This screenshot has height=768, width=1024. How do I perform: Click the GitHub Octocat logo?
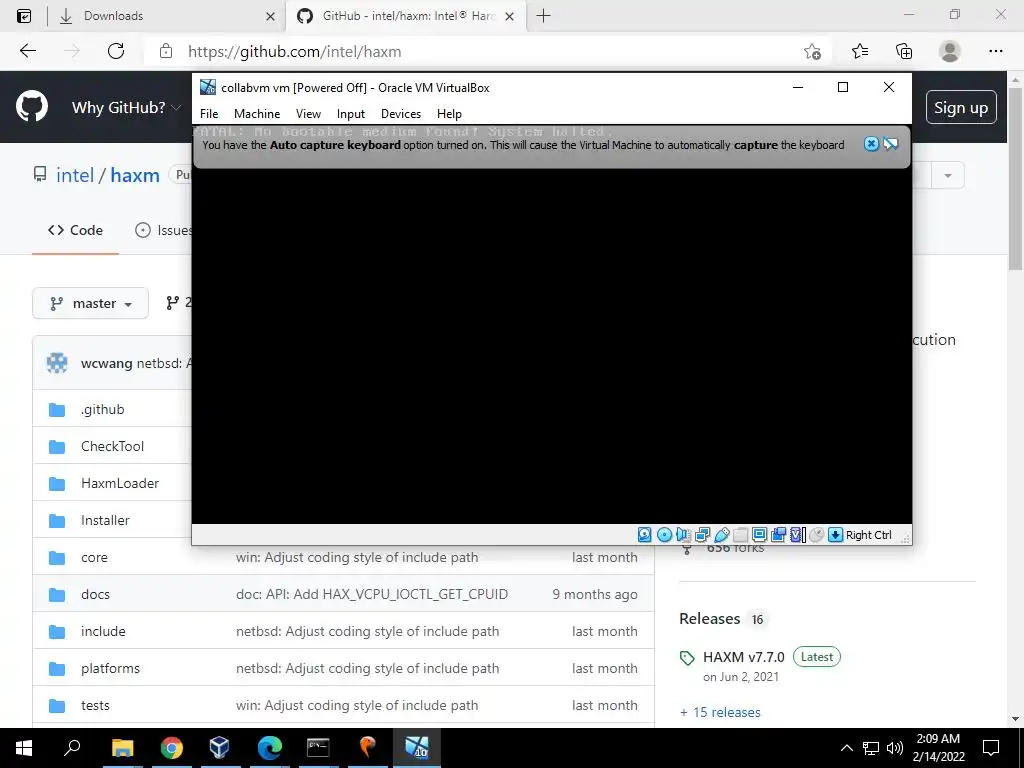click(32, 107)
